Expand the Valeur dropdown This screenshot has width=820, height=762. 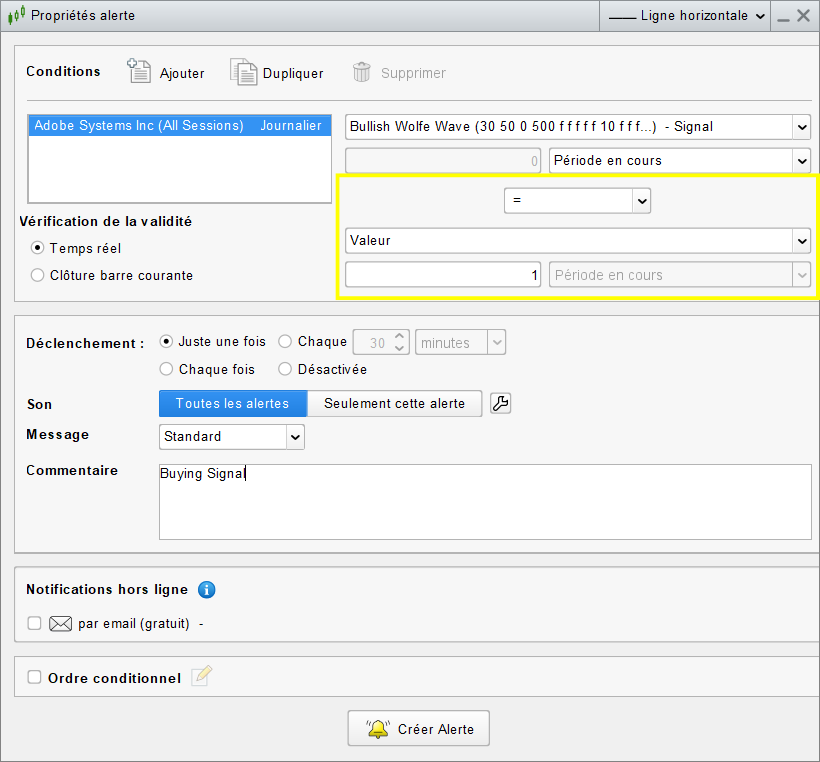point(577,240)
